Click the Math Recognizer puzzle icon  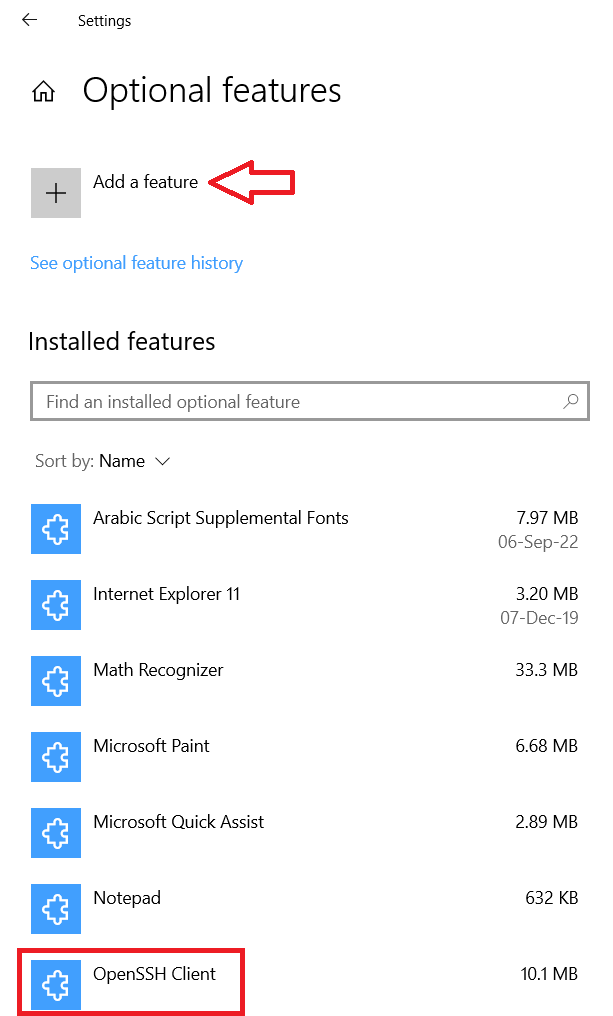coord(56,681)
